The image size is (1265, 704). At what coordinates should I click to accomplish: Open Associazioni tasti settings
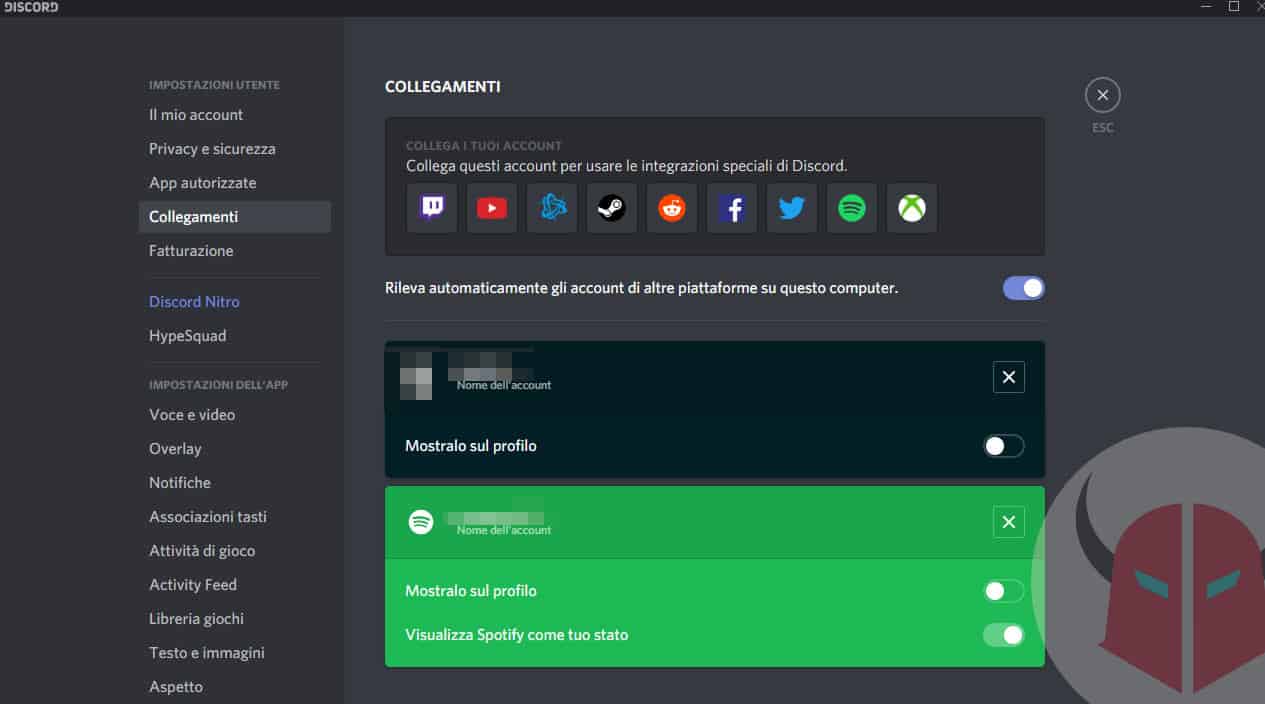[x=234, y=517]
